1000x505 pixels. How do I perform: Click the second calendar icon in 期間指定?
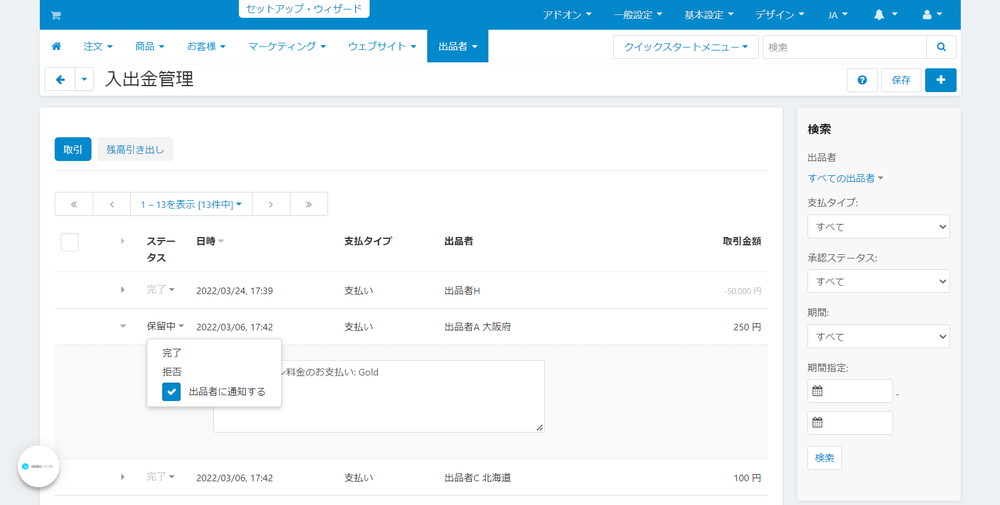tap(818, 423)
